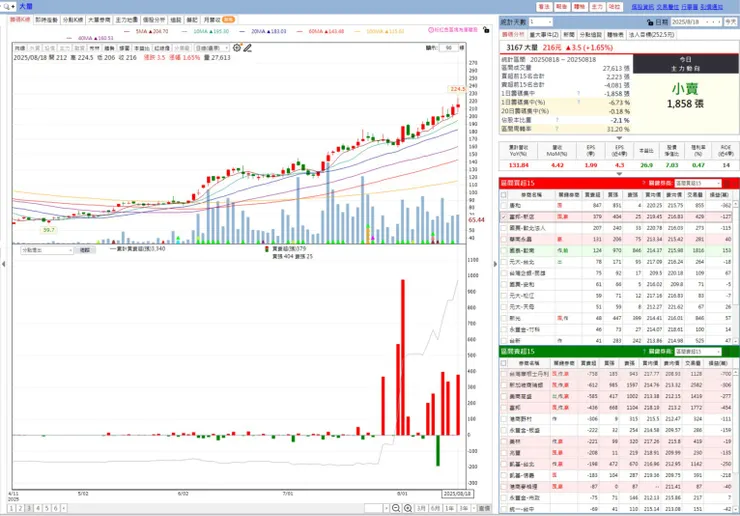The width and height of the screenshot is (740, 516).
Task: Click the small arrow right of page 6
Action: coord(64,508)
